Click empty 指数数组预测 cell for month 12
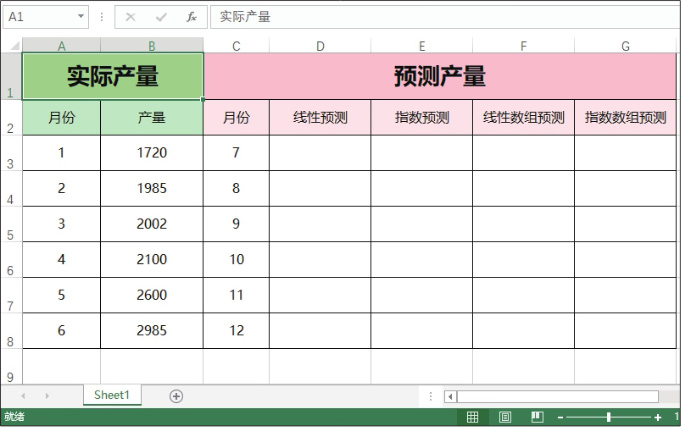681x427 pixels. (x=625, y=331)
